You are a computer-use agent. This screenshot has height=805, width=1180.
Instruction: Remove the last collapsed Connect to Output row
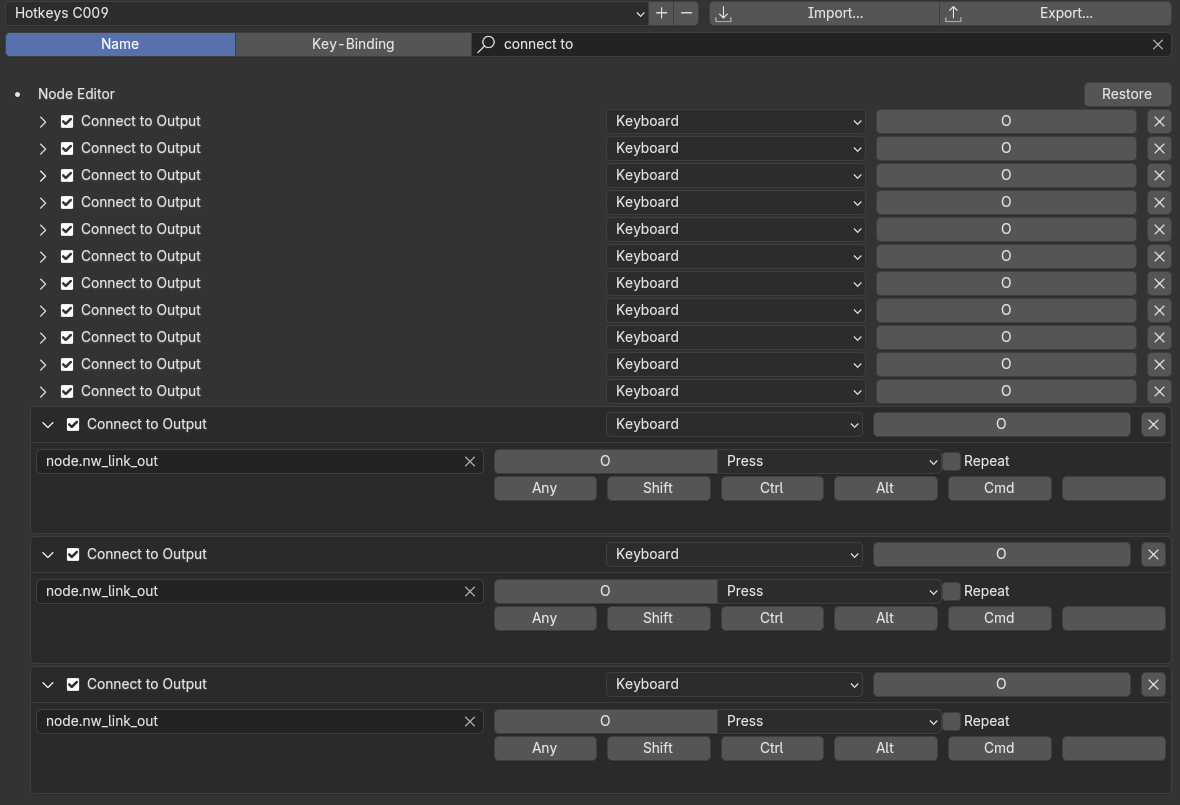pos(1159,391)
